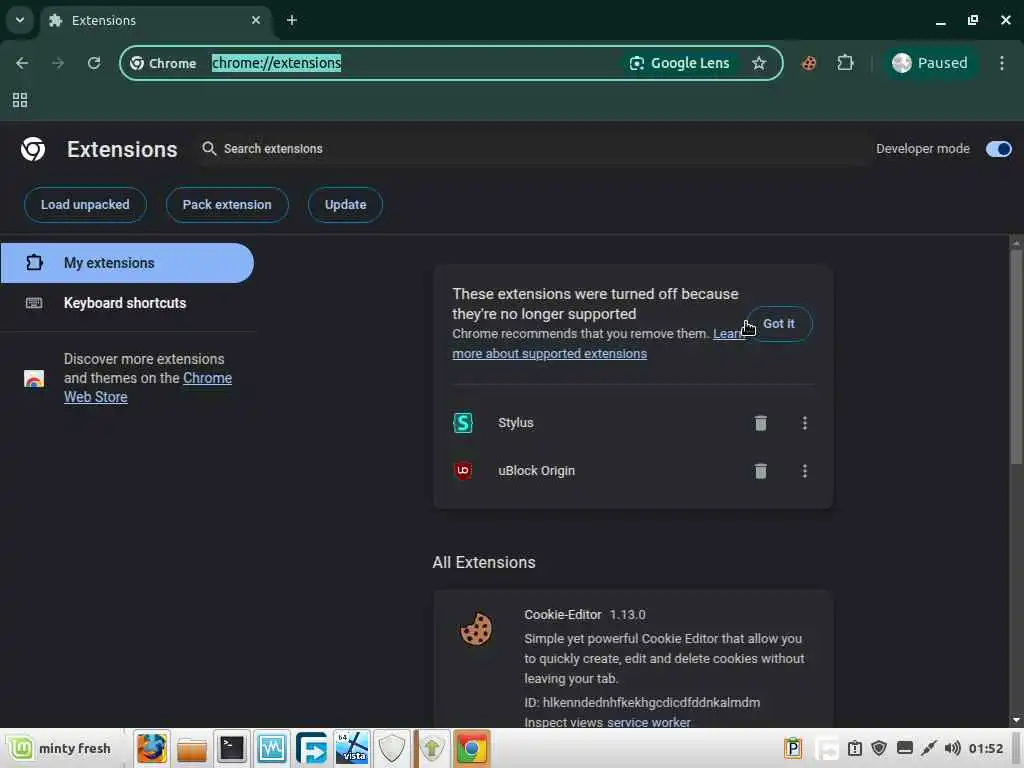Click the Got it button
The height and width of the screenshot is (768, 1024).
click(x=779, y=323)
